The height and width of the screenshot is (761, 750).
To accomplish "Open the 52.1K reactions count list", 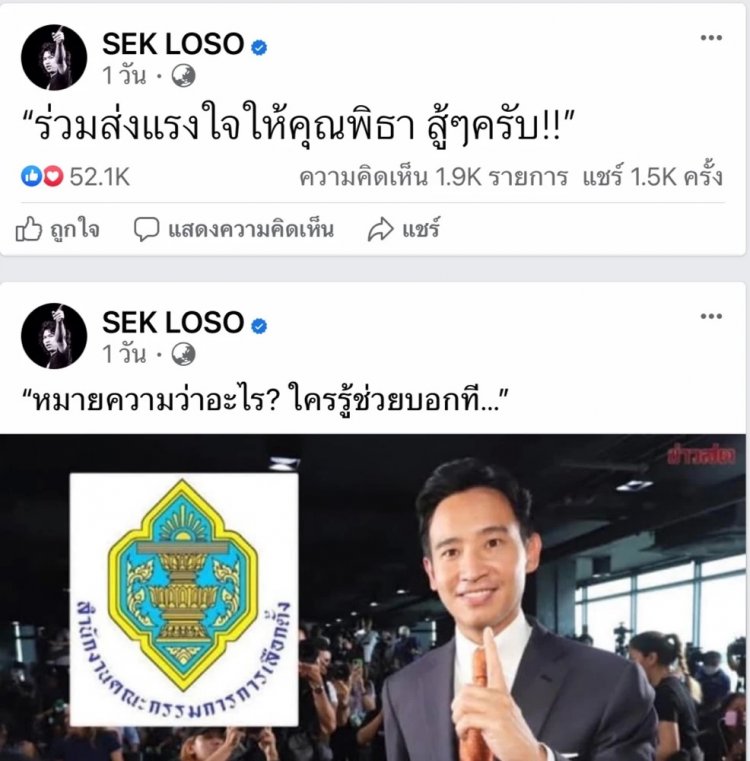I will click(x=100, y=177).
